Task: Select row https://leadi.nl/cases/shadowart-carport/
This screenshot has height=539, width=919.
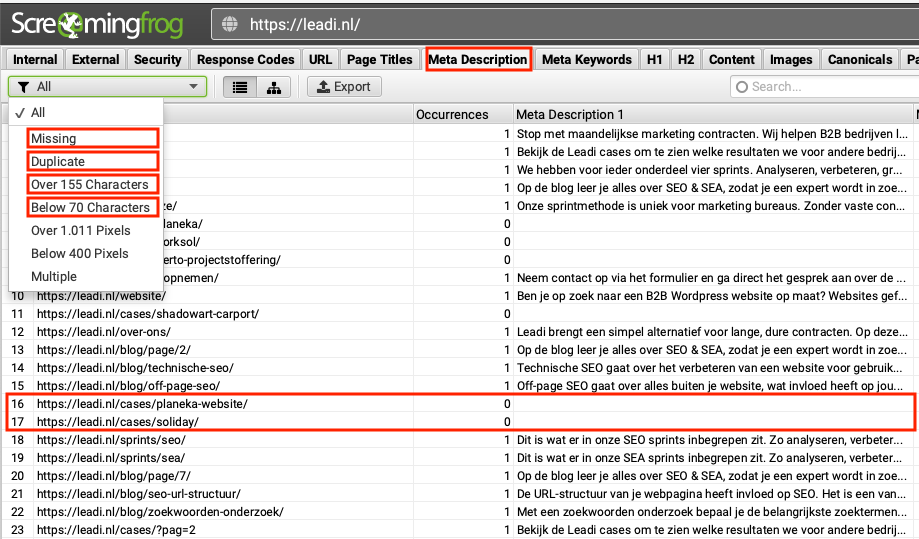Action: coord(457,314)
